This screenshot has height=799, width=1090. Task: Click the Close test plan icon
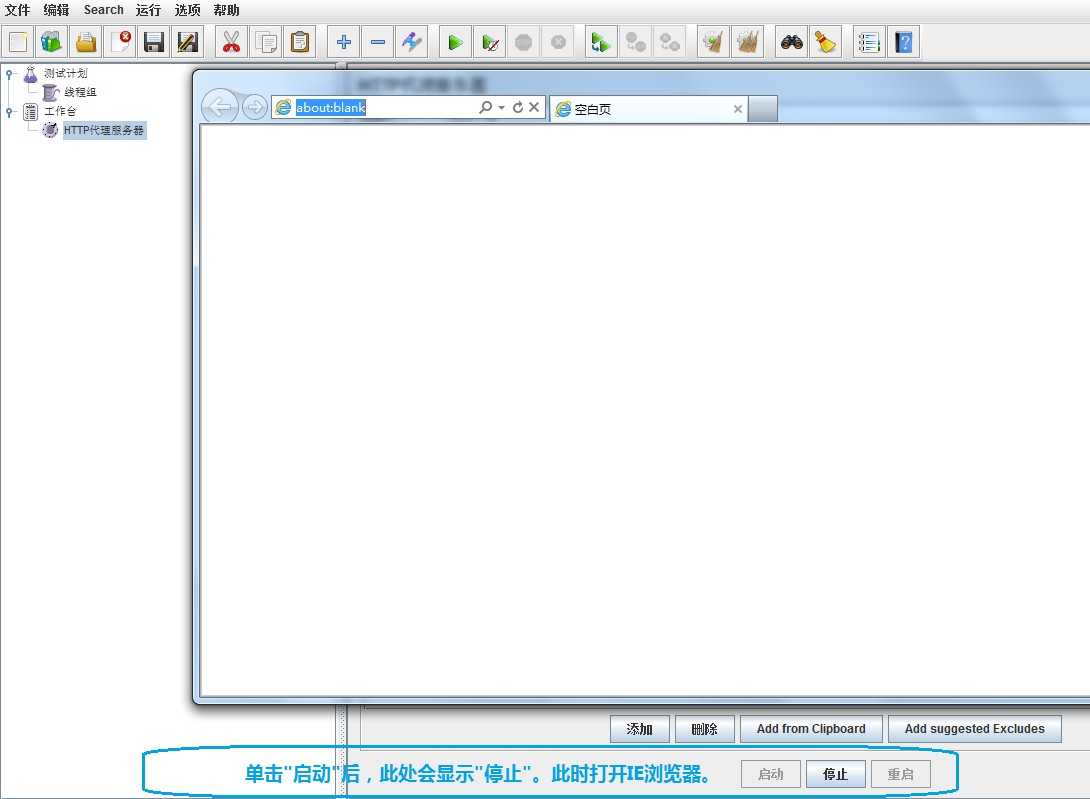(x=120, y=42)
